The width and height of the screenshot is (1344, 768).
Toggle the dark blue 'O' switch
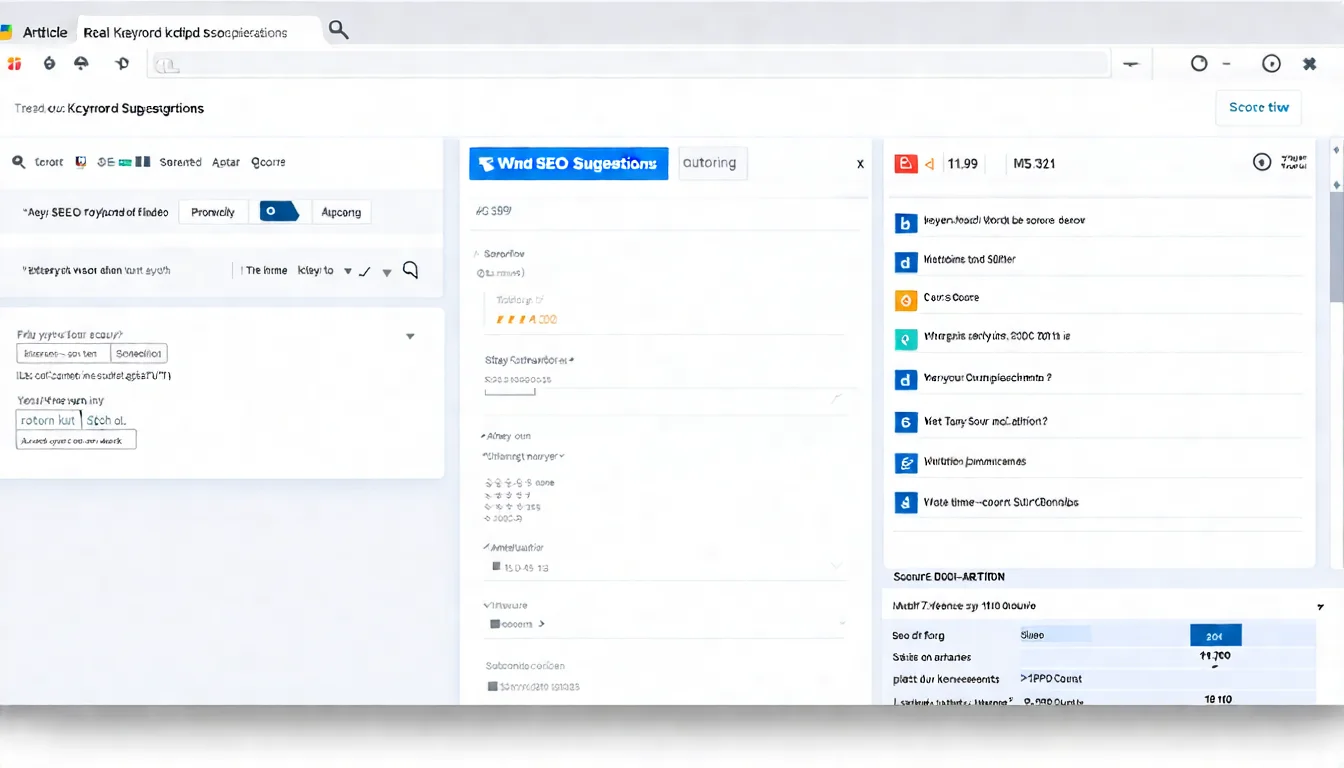278,211
